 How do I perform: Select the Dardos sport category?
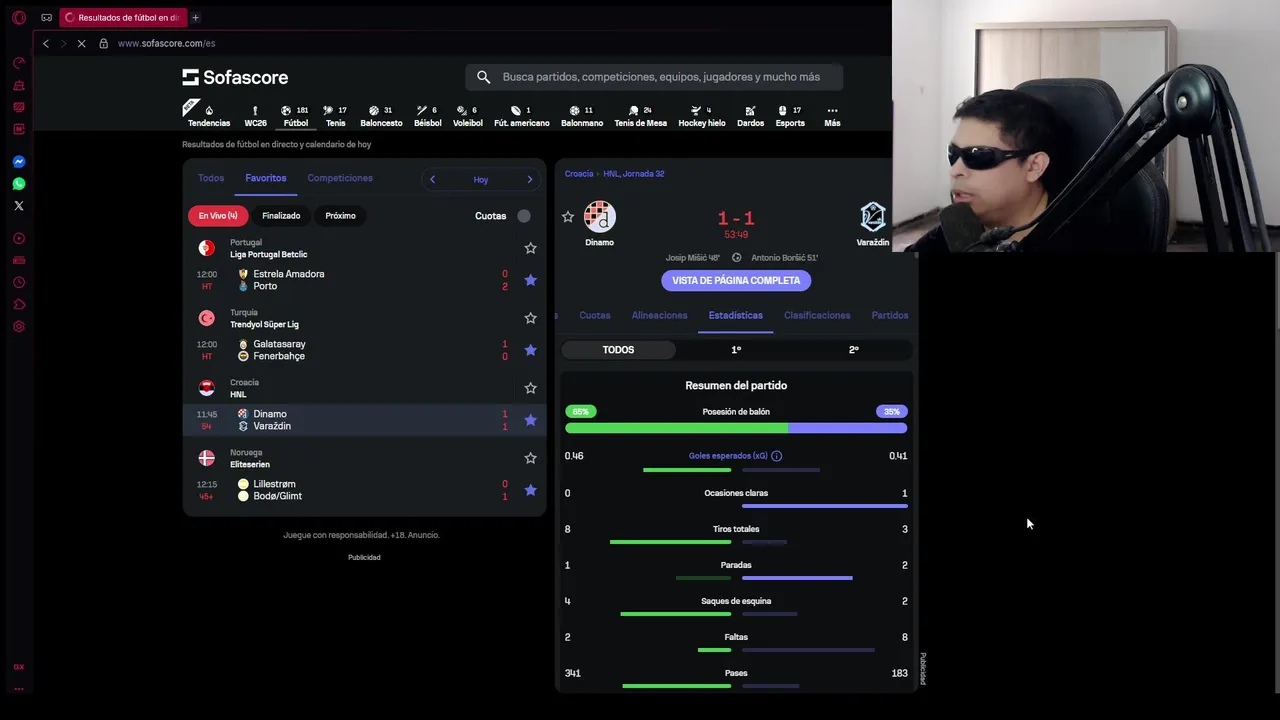pyautogui.click(x=750, y=116)
